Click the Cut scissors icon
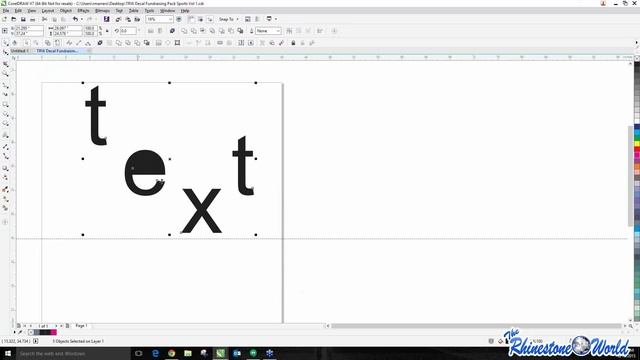640x360 pixels. (x=44, y=19)
